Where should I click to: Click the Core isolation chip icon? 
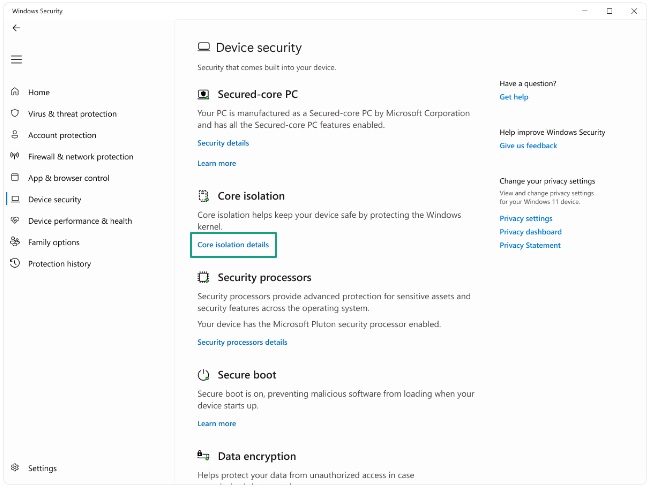(203, 196)
